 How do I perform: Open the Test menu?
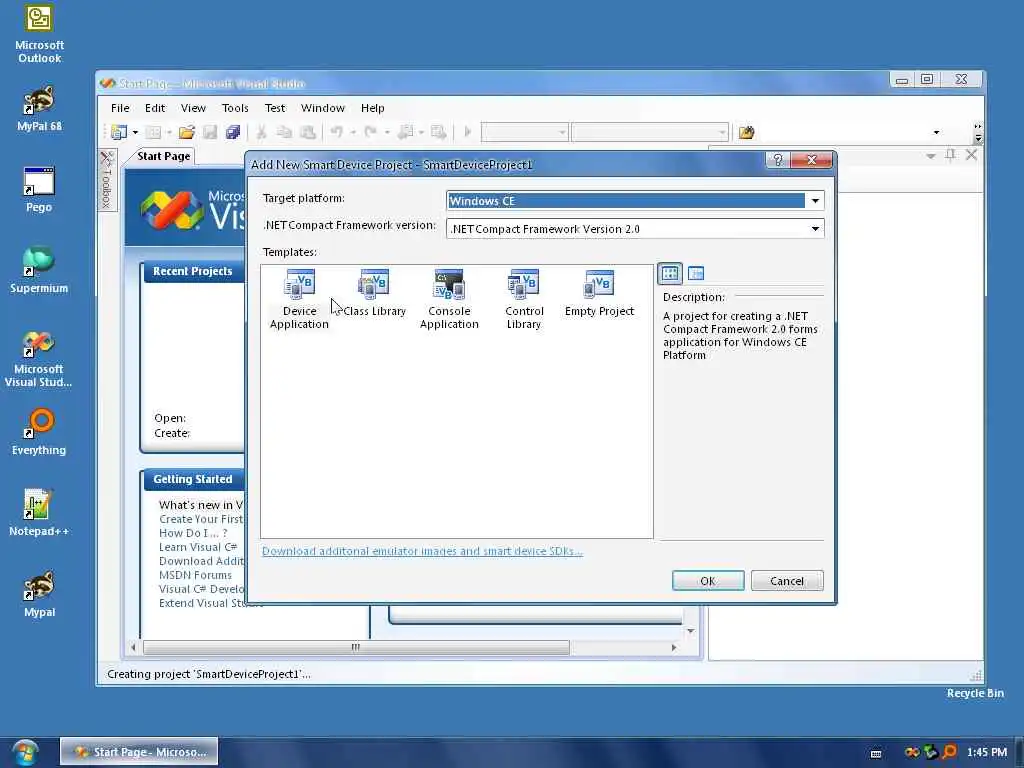pos(275,108)
